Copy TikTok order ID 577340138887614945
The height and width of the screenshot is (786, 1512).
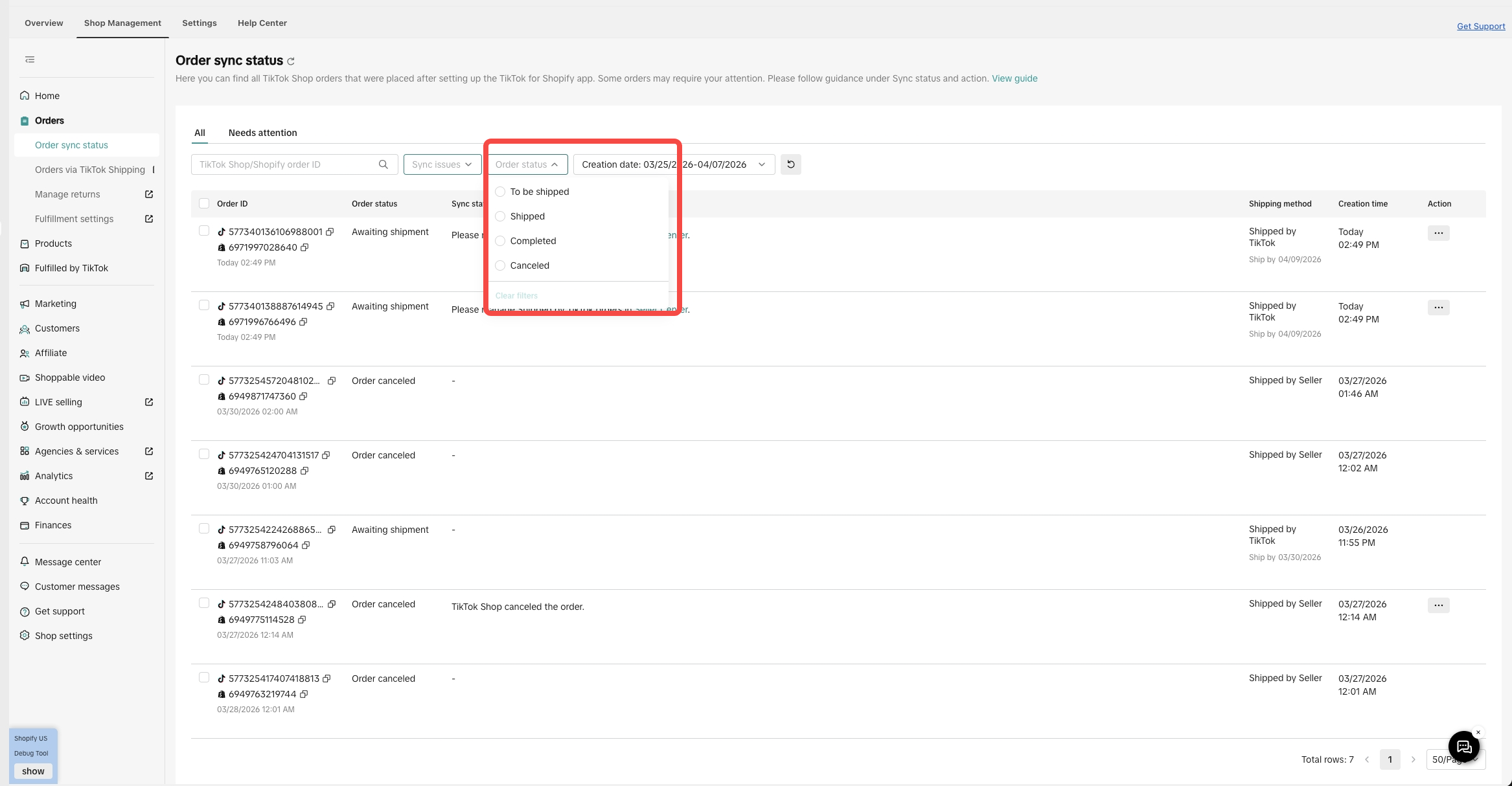(330, 306)
